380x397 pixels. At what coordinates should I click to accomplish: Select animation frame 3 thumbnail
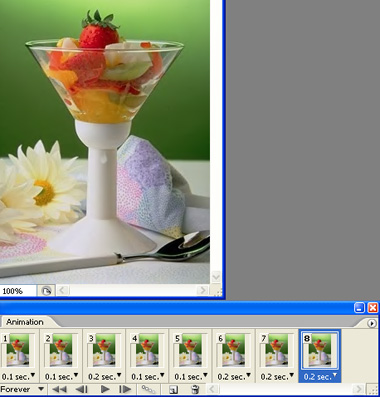(104, 350)
